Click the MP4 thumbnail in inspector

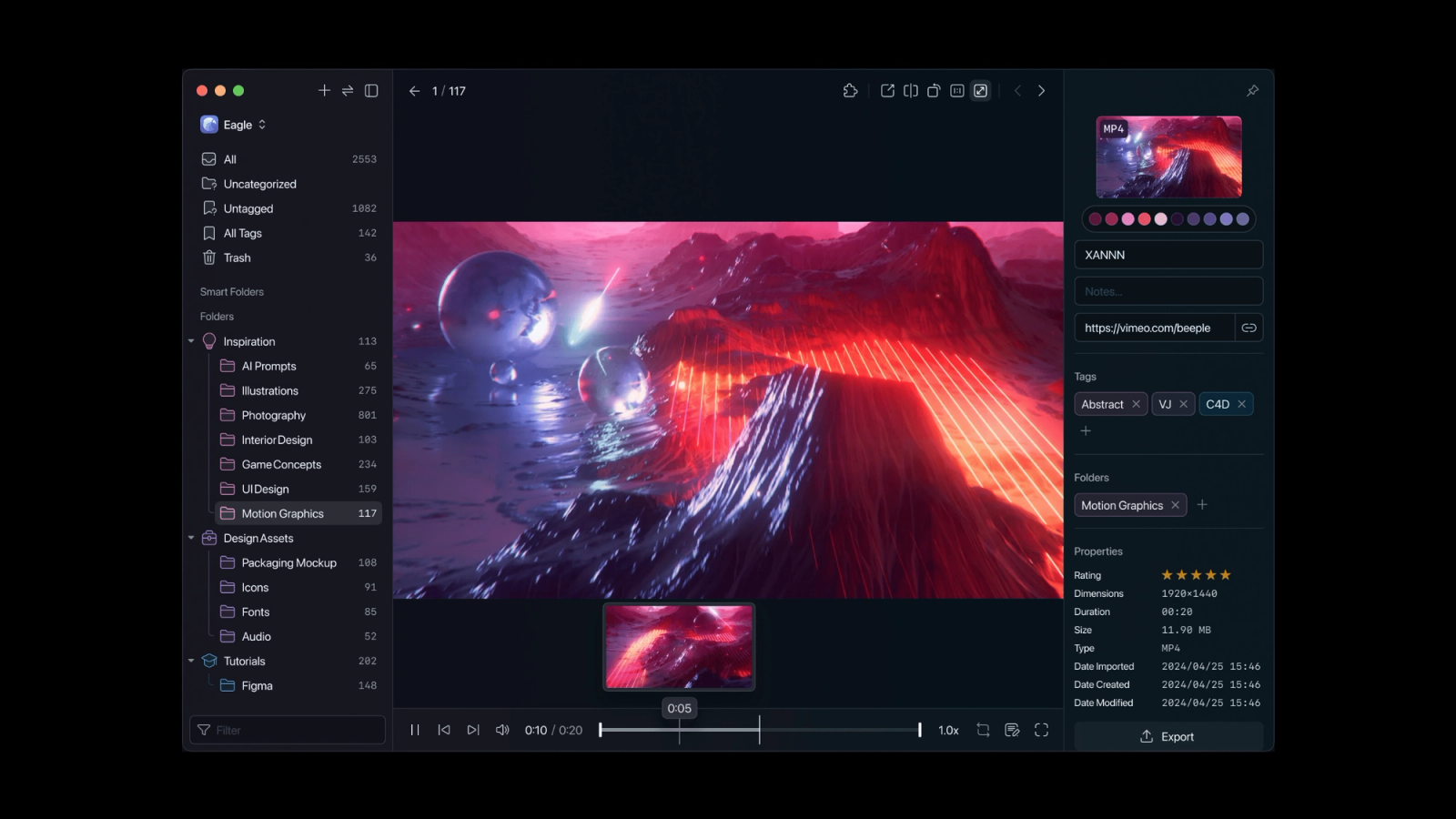click(x=1168, y=157)
